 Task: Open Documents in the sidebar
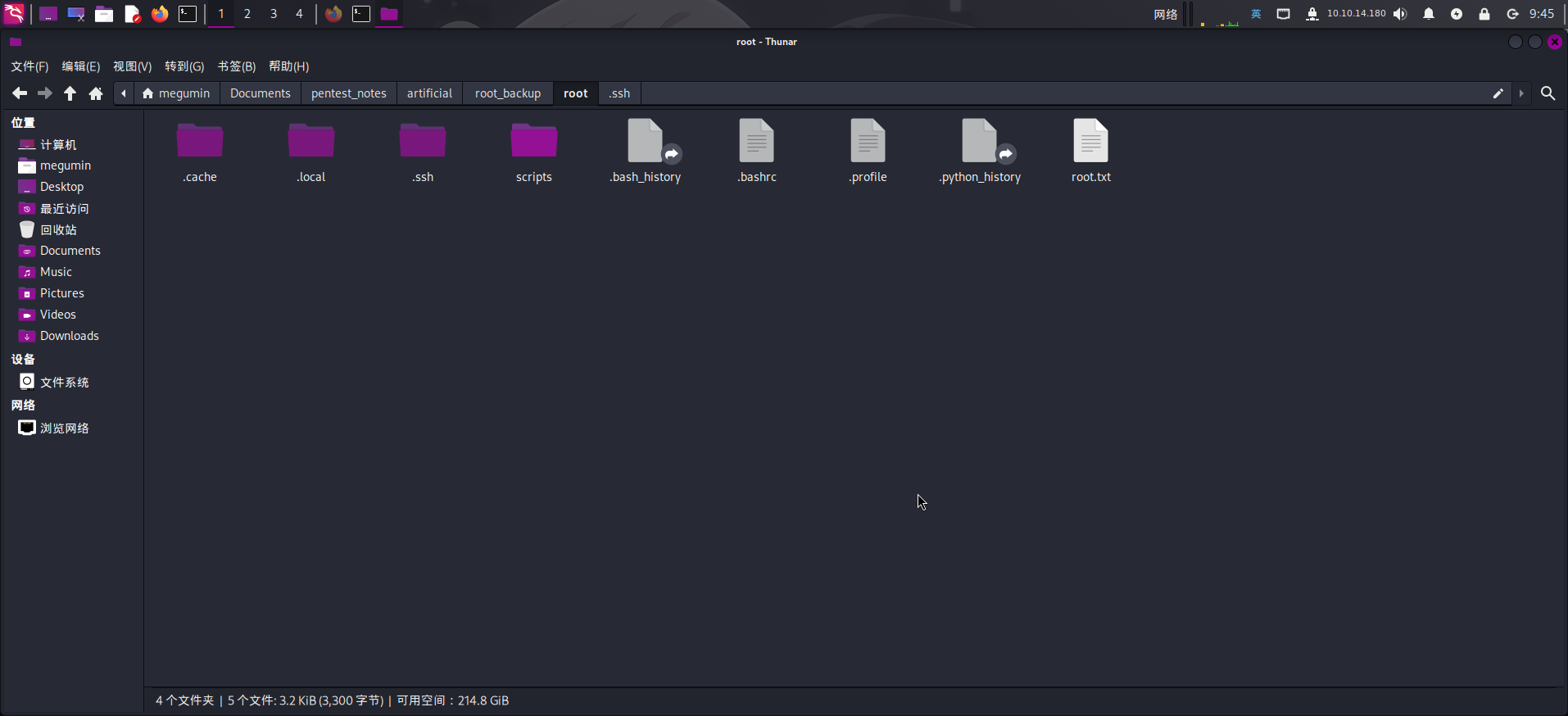[x=72, y=251]
